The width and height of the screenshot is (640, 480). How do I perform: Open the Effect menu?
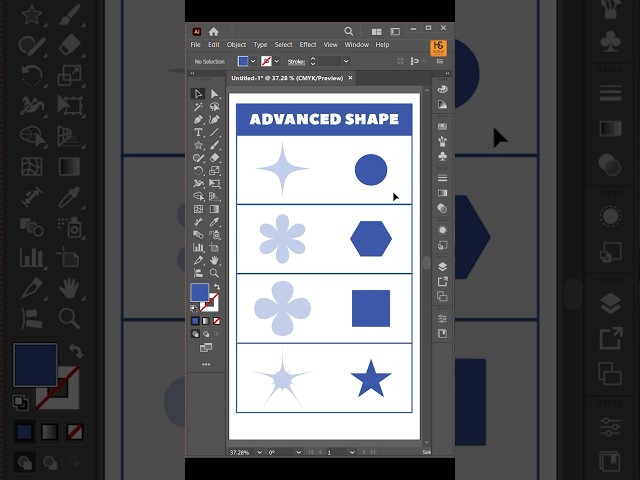pyautogui.click(x=308, y=45)
